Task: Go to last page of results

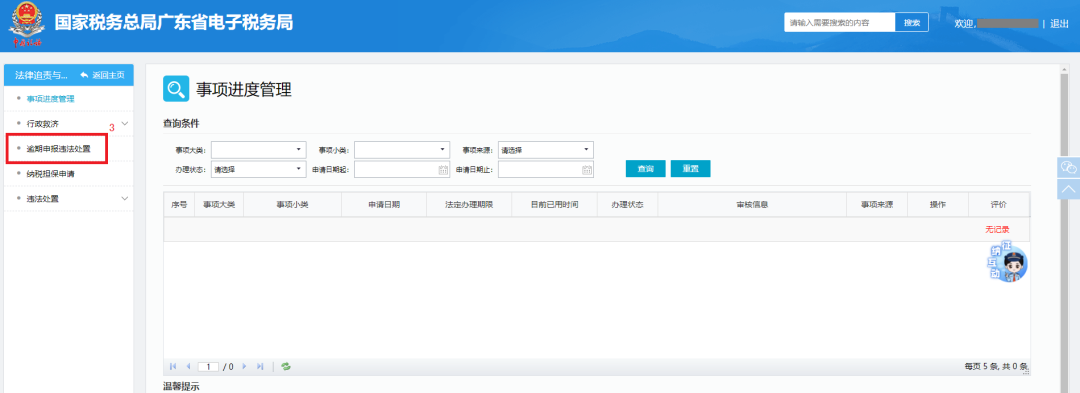Action: pyautogui.click(x=260, y=367)
